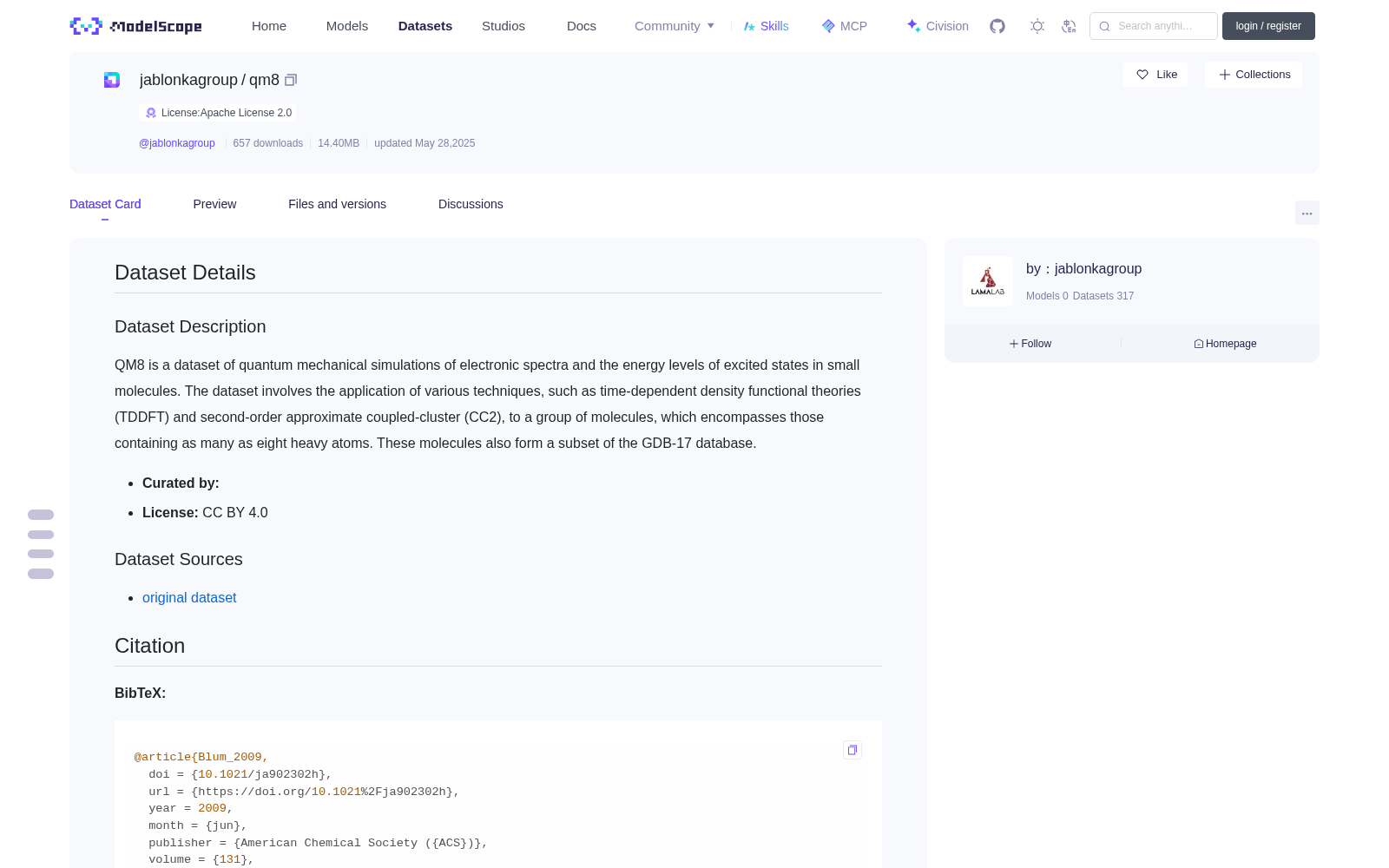1389x868 pixels.
Task: Click 14.40MB size text
Action: (339, 143)
